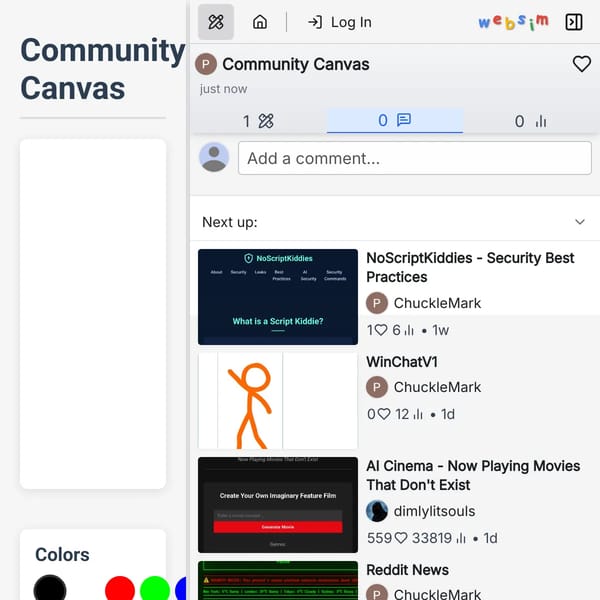Pick the black color swatch
600x600 pixels.
point(50,588)
